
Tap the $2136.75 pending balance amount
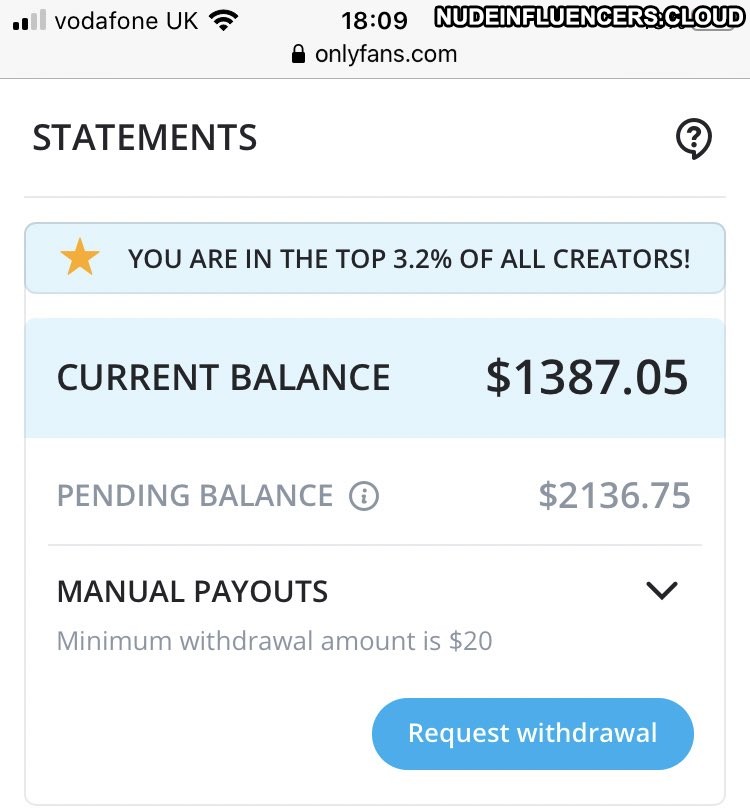tap(614, 496)
